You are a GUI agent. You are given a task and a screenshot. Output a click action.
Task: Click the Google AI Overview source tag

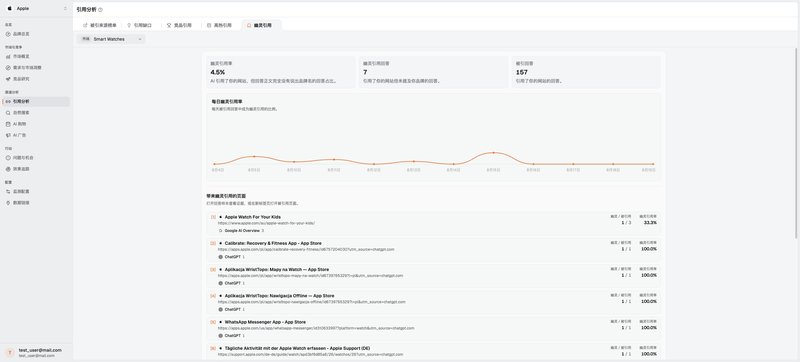tap(241, 230)
